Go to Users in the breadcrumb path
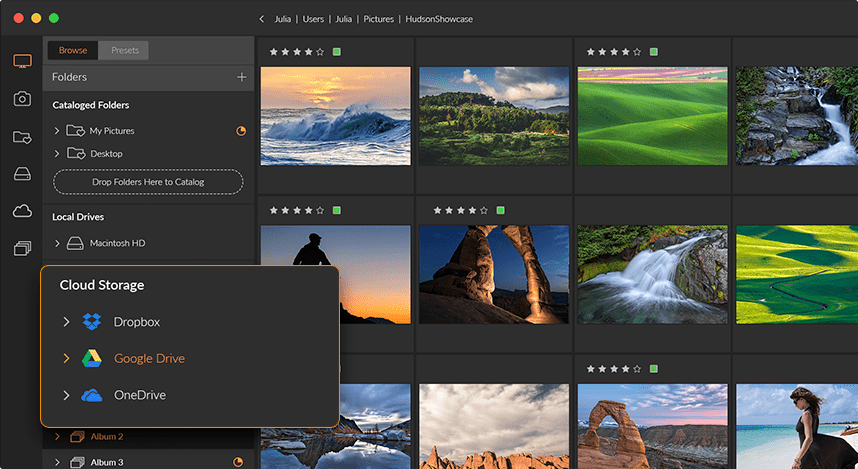 click(313, 19)
